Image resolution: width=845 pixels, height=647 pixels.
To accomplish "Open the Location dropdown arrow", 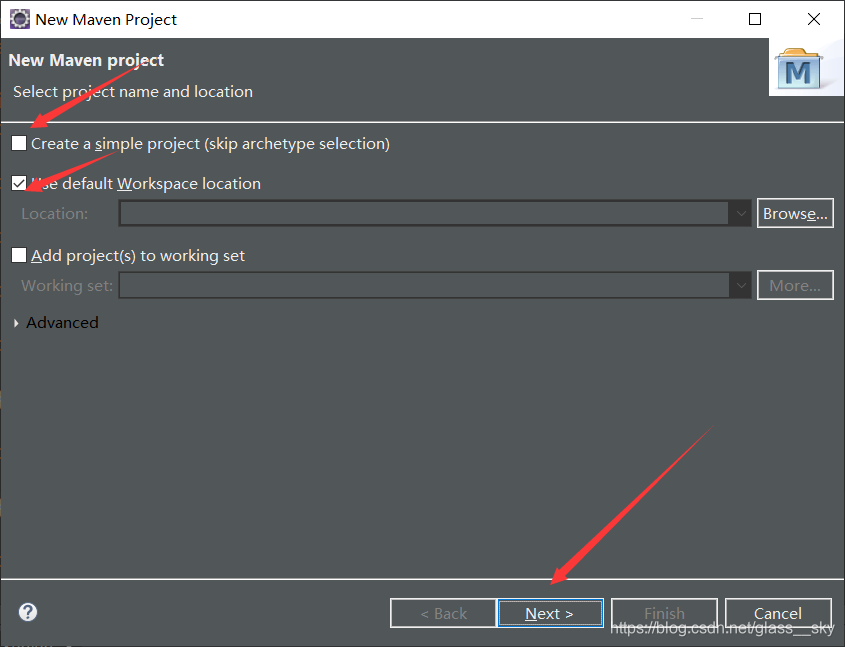I will coord(741,213).
